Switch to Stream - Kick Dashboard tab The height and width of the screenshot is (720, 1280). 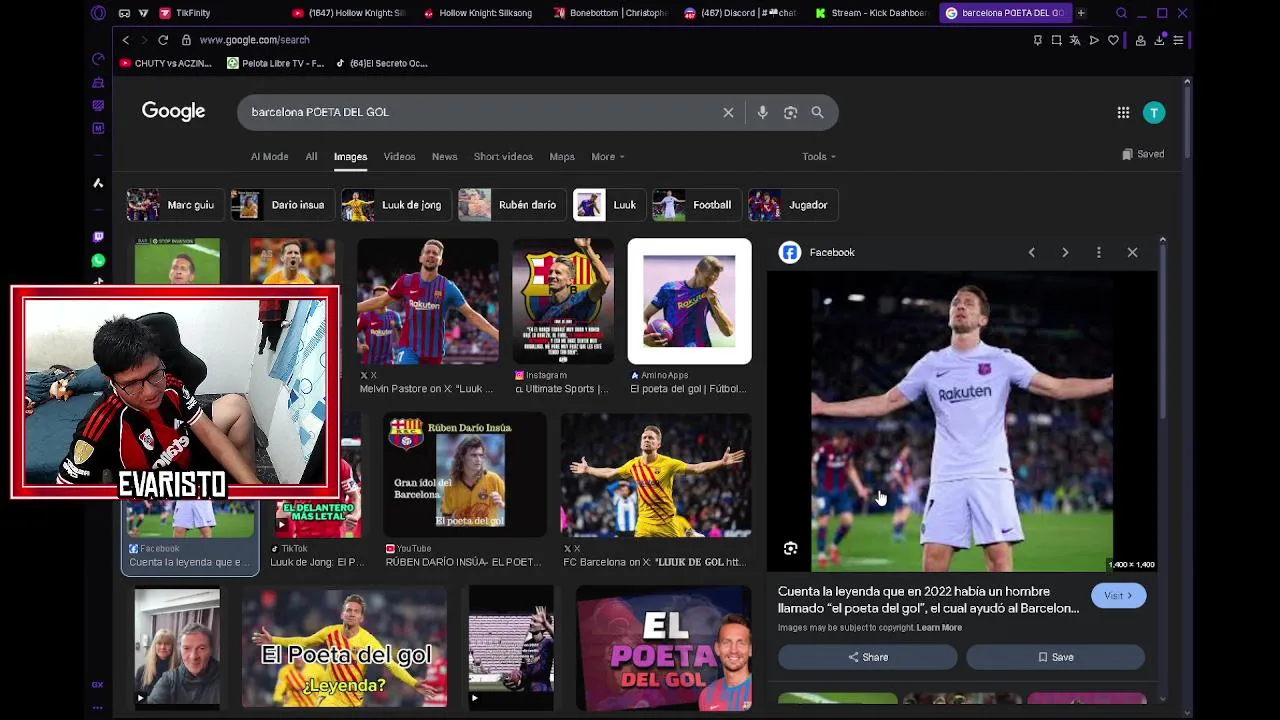(x=872, y=13)
